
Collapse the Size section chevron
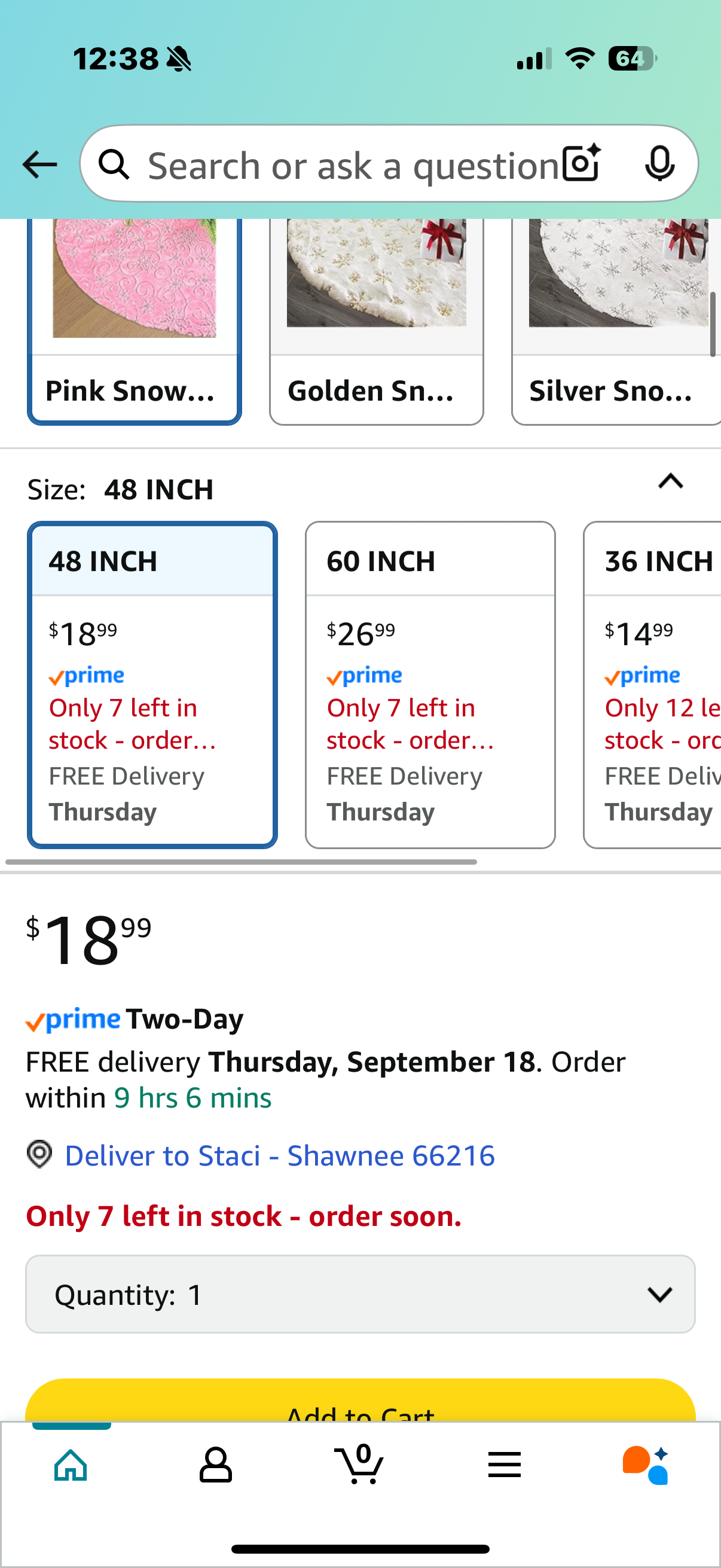pyautogui.click(x=671, y=481)
